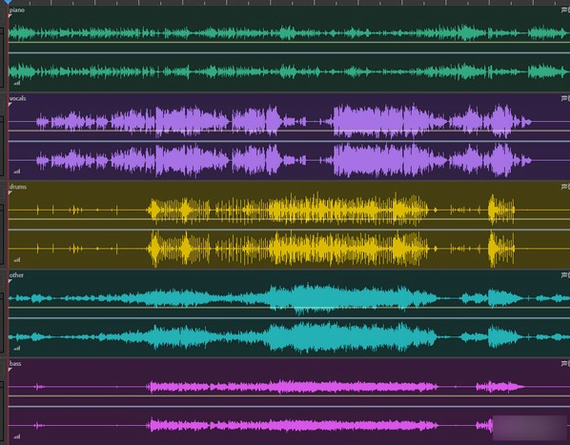Click the fade-in handle on the drums clip
This screenshot has width=570, height=445.
pos(10,193)
